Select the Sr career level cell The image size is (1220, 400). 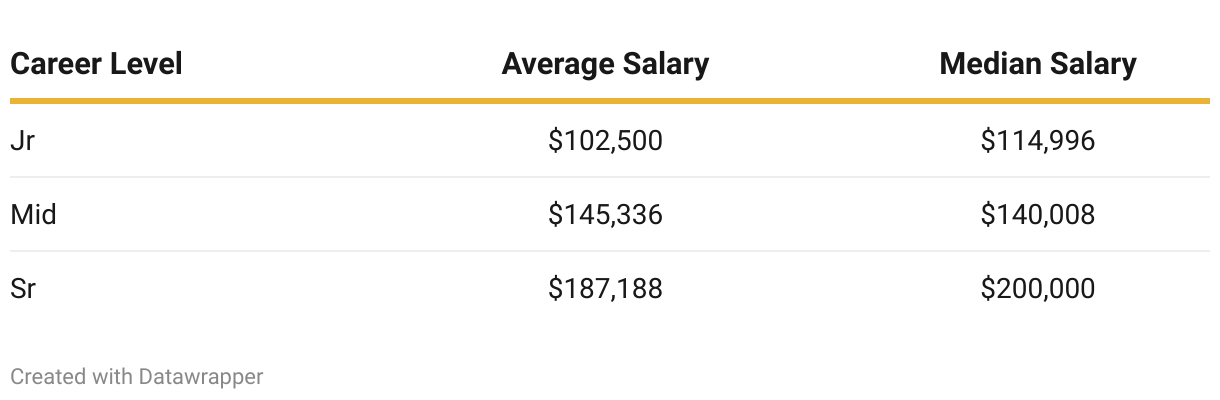[23, 288]
